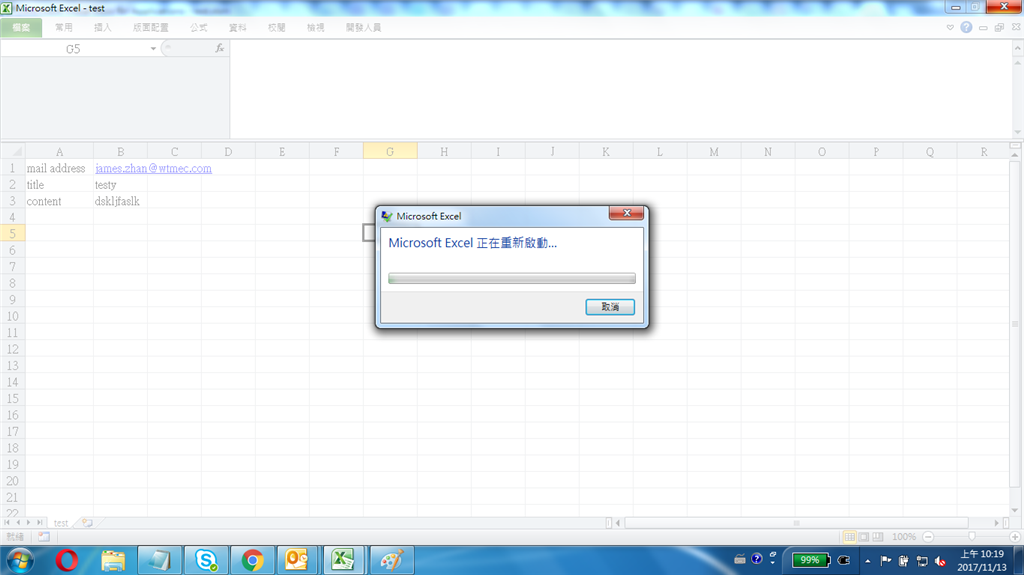Open the Windows Start button
Image resolution: width=1024 pixels, height=575 pixels.
(x=20, y=560)
